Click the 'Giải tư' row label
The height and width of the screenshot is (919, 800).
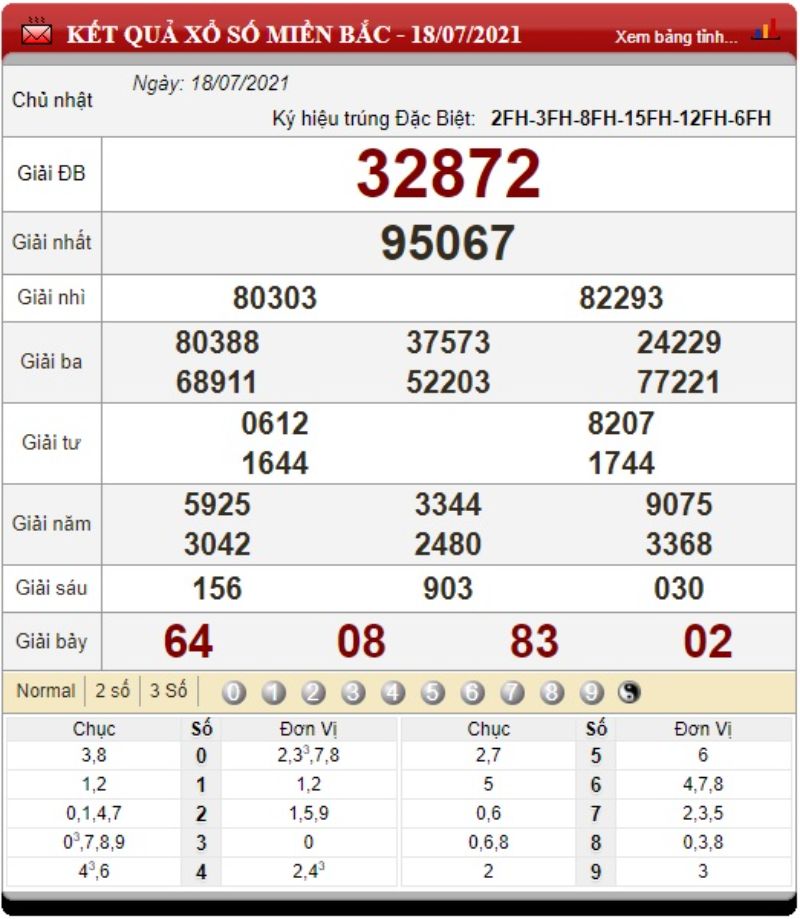(52, 442)
